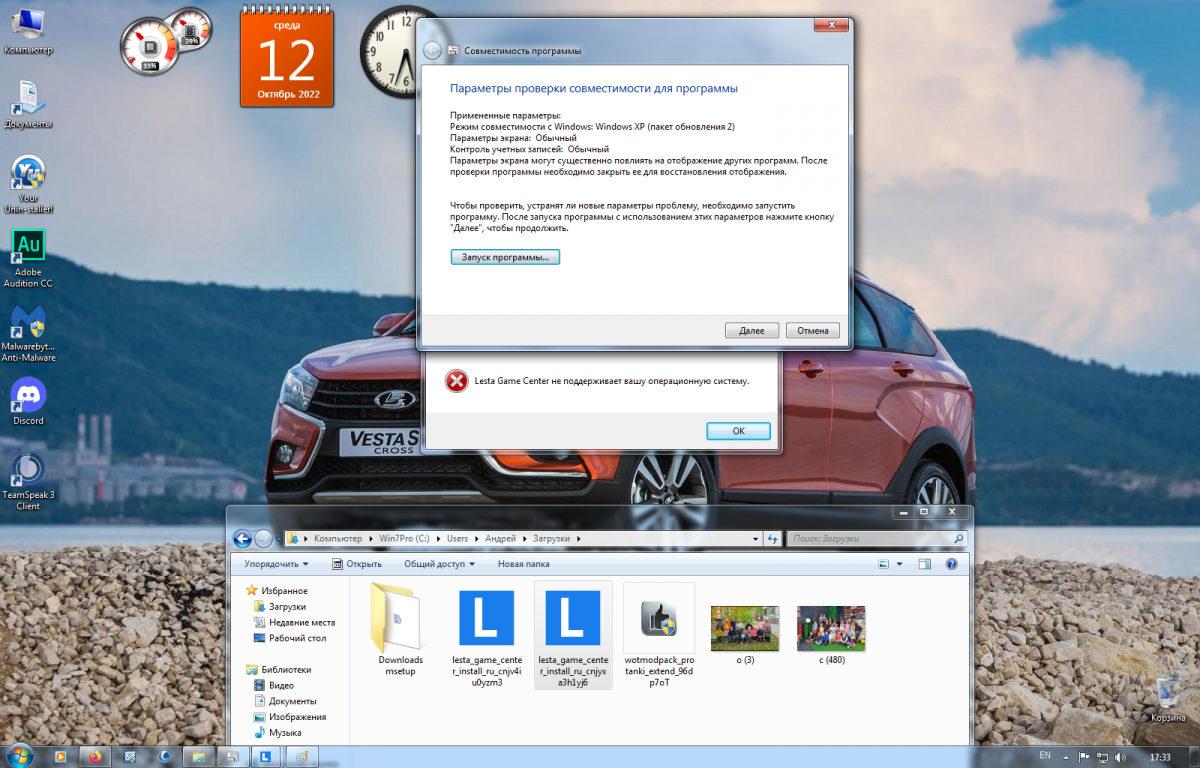Select wotmodpack_protanki_extend file
This screenshot has width=1200, height=768.
click(x=659, y=636)
